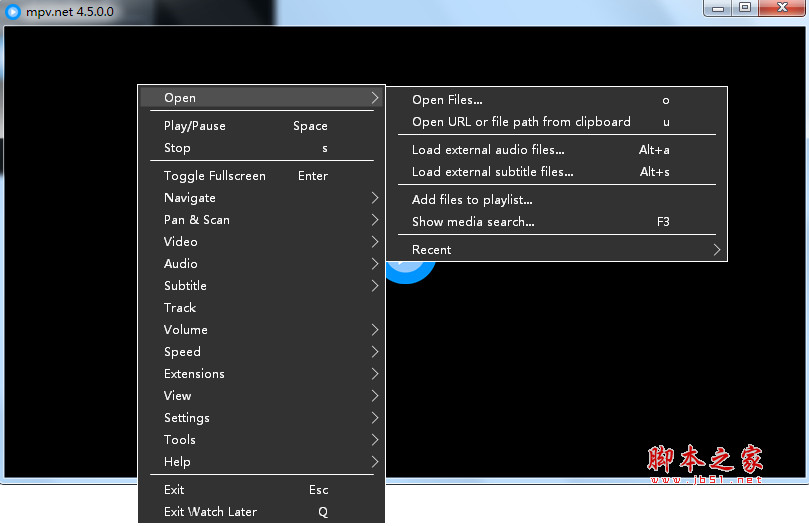
Task: Expand the Help submenu
Action: (x=262, y=462)
